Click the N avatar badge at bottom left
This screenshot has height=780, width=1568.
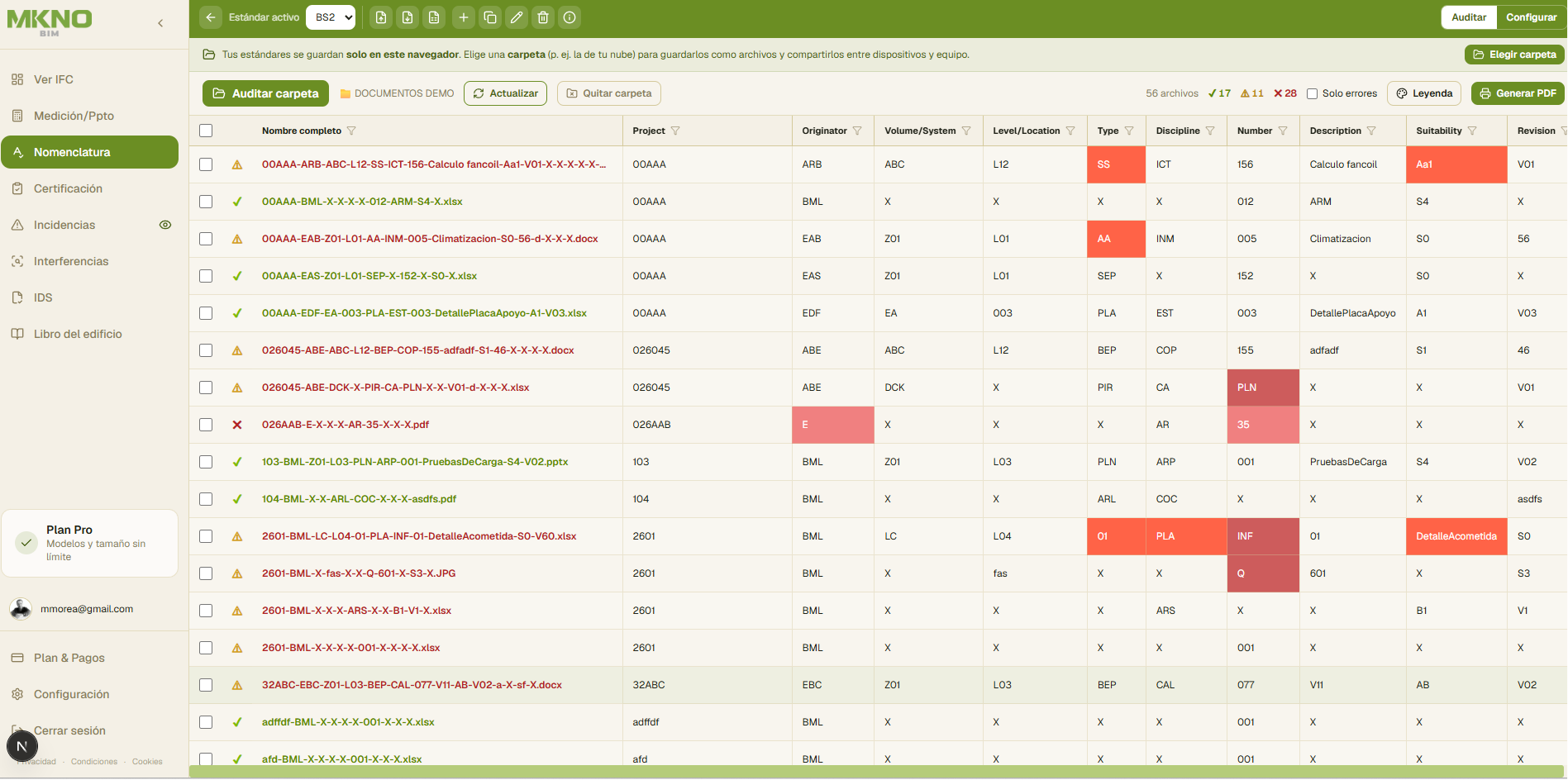click(22, 746)
